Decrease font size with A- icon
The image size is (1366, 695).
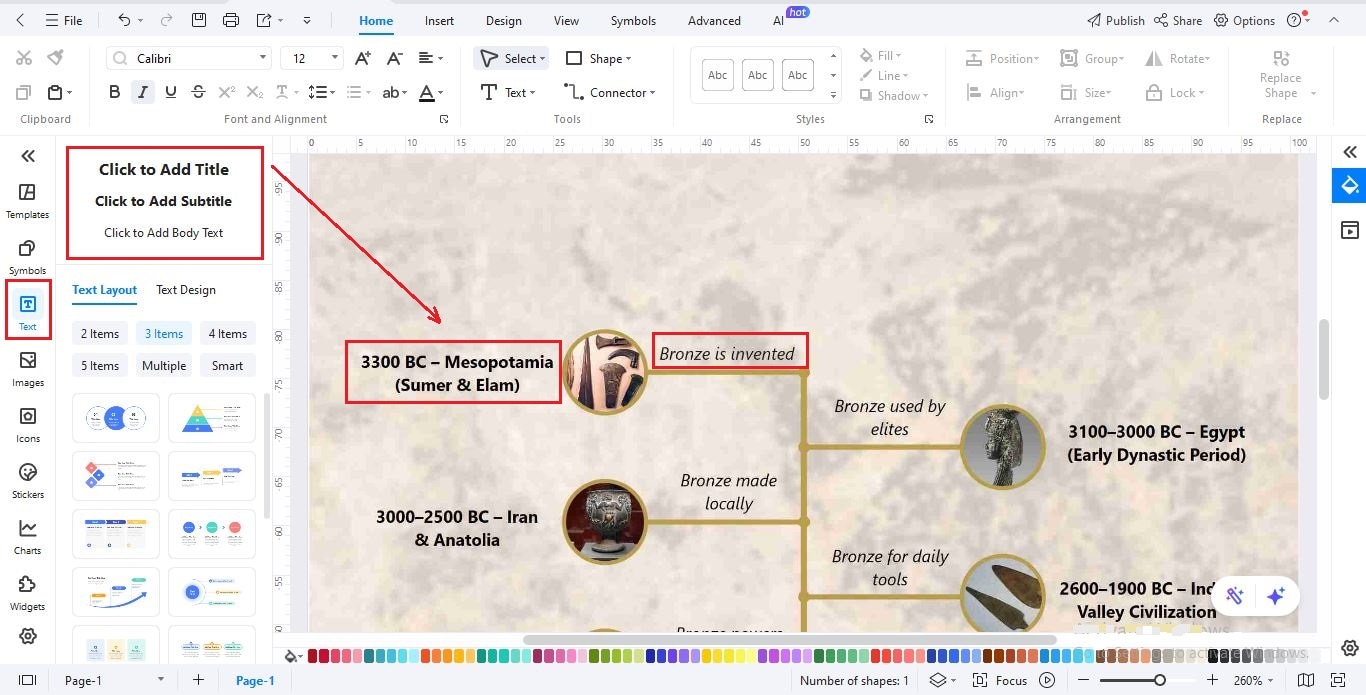[x=394, y=58]
